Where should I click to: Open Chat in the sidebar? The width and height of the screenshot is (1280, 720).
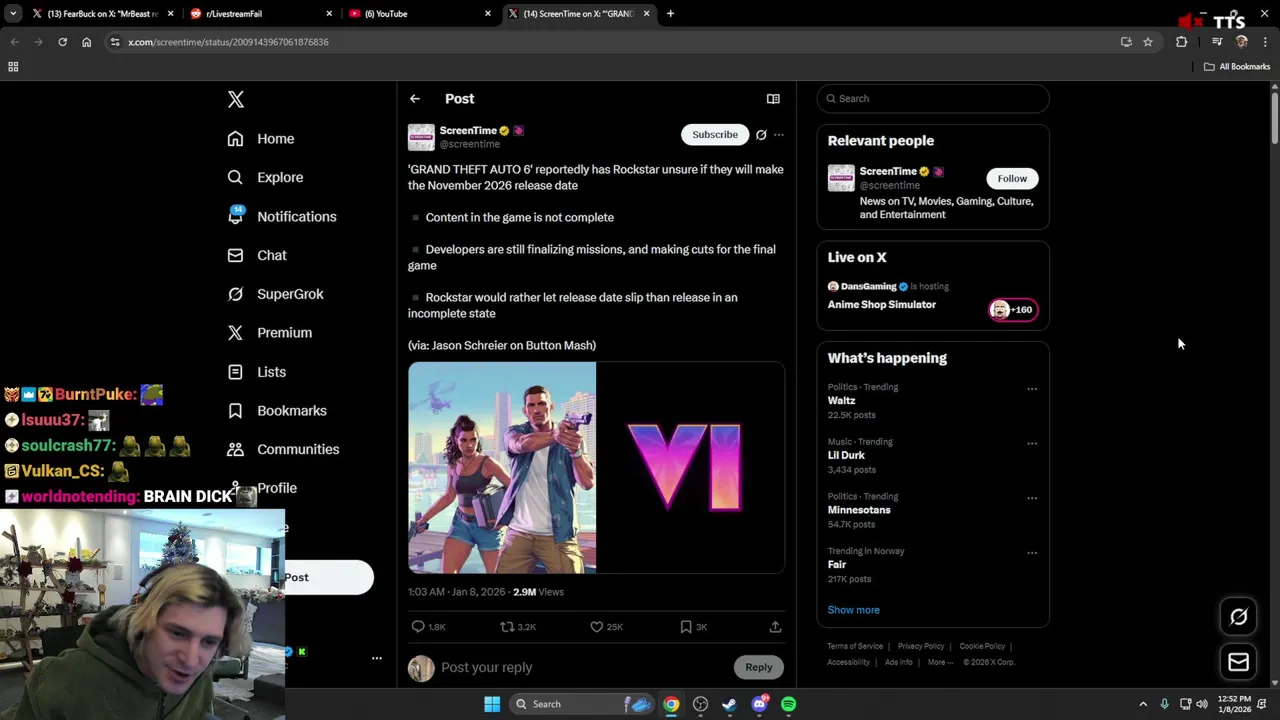[x=257, y=255]
